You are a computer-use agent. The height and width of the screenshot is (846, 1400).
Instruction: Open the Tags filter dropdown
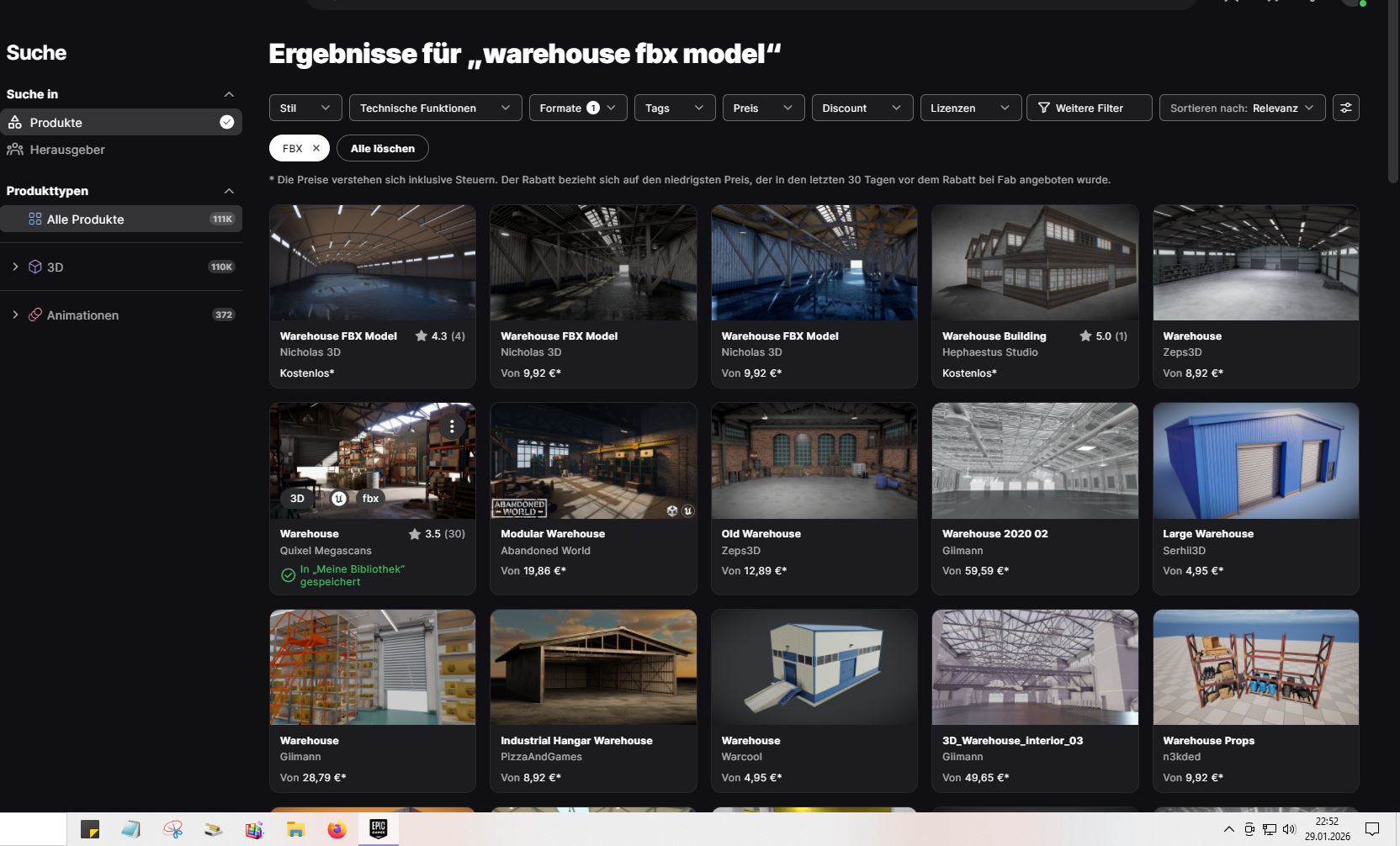click(x=675, y=108)
